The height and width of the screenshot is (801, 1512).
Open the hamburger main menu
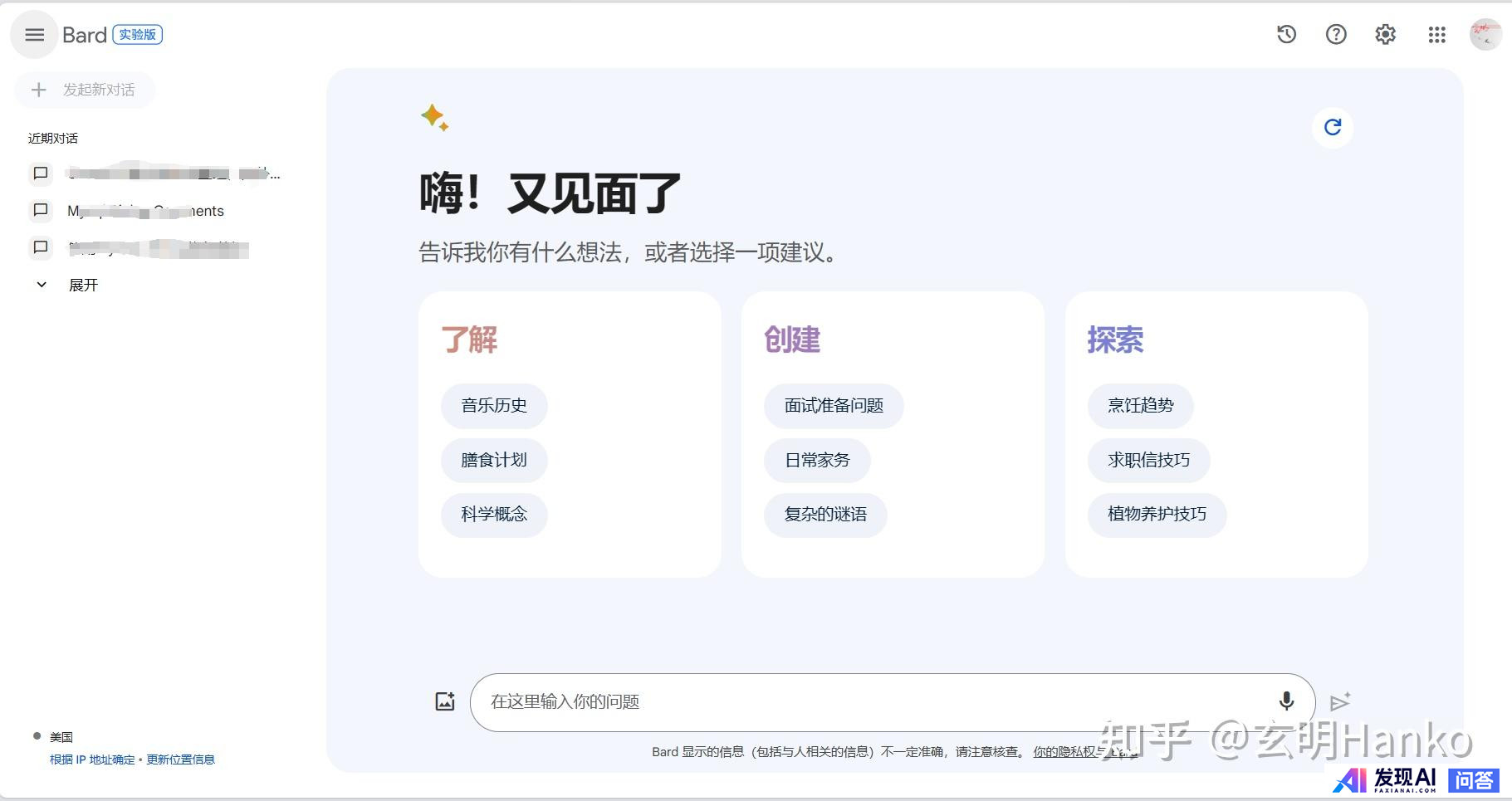point(34,35)
